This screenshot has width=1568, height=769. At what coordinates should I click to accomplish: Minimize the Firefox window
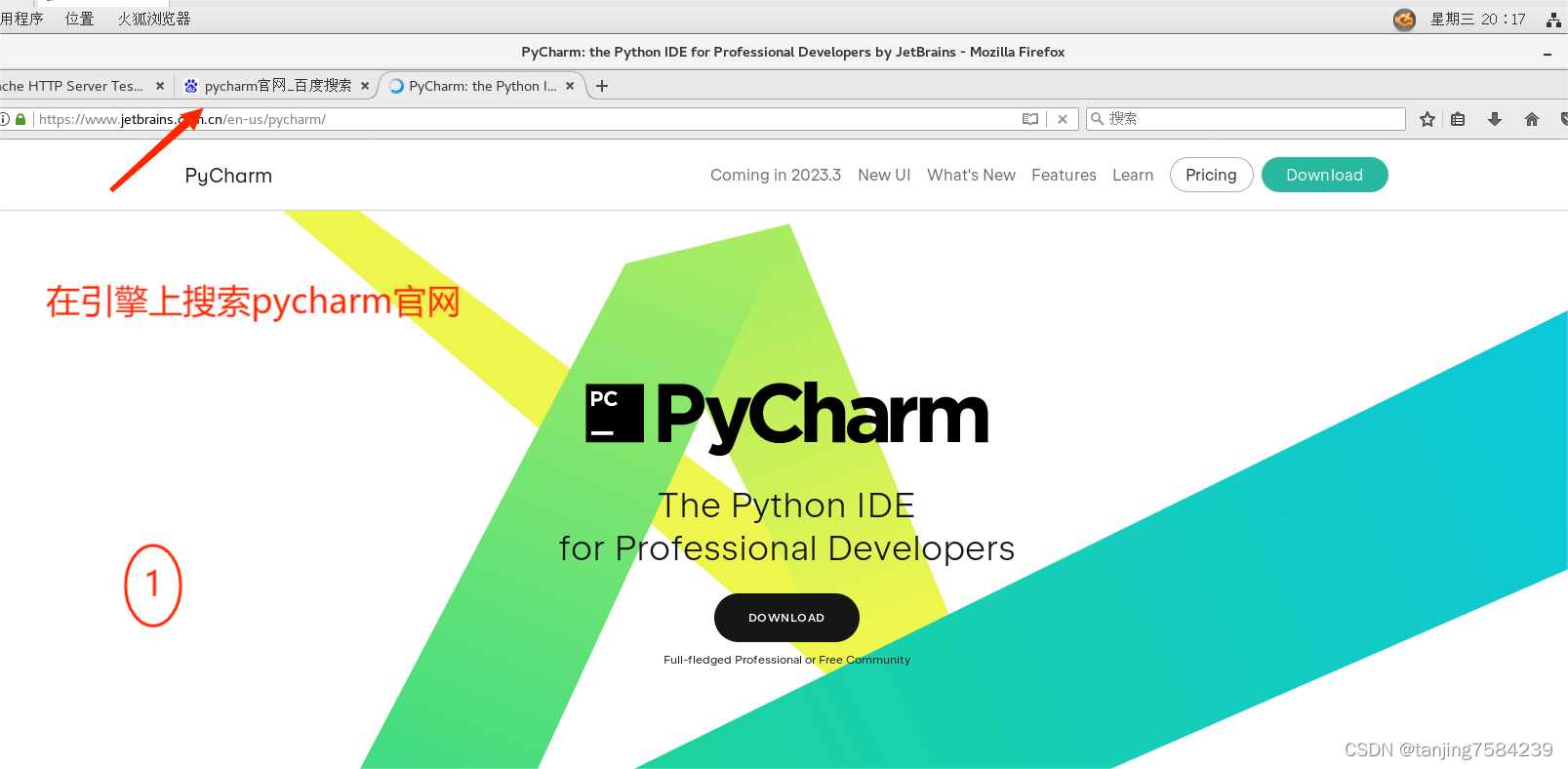[x=1548, y=53]
